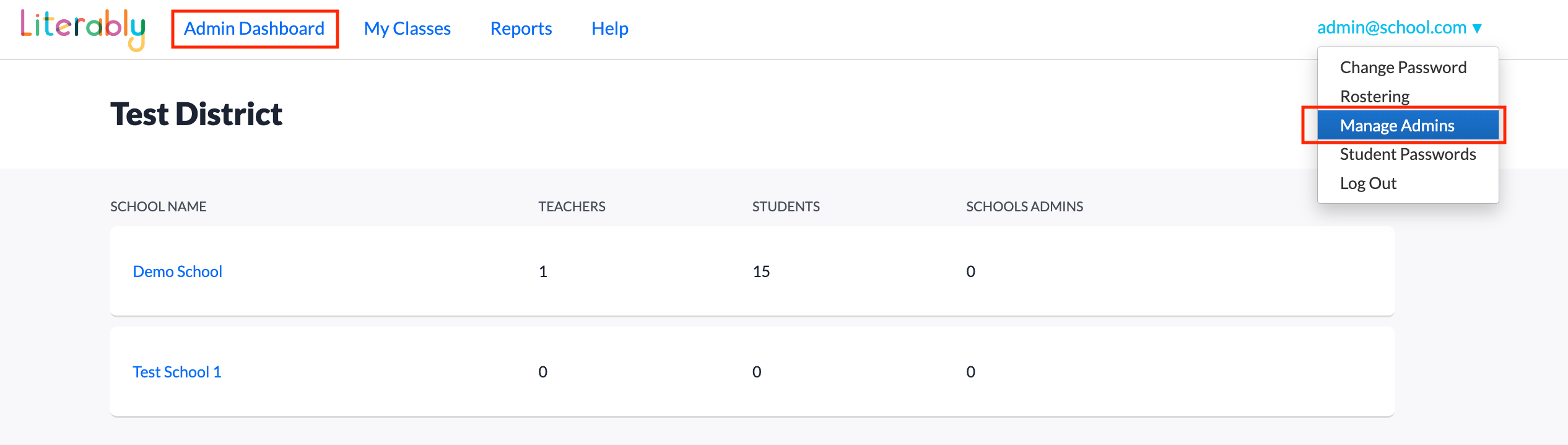
Task: Log Out of the admin account
Action: (x=1367, y=183)
